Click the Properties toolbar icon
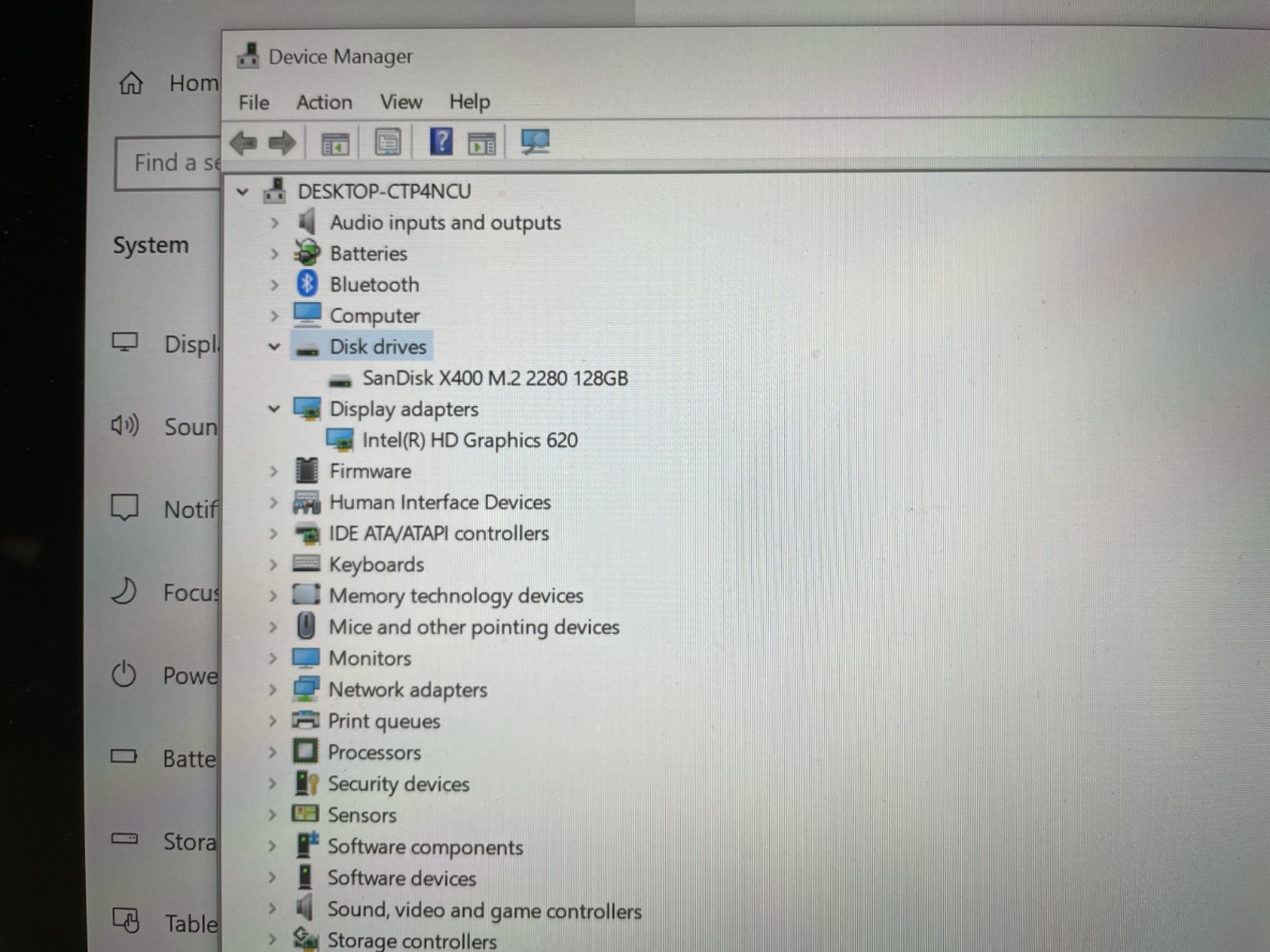Screen dimensions: 1270x952 tap(387, 144)
